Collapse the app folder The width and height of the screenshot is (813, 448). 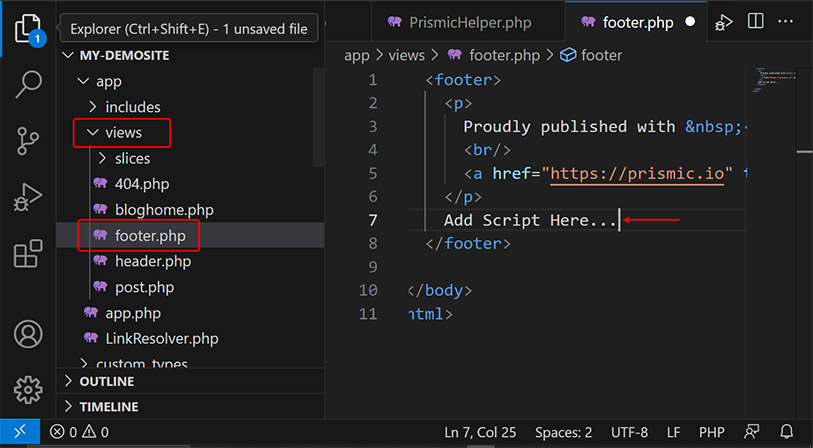(x=190, y=81)
